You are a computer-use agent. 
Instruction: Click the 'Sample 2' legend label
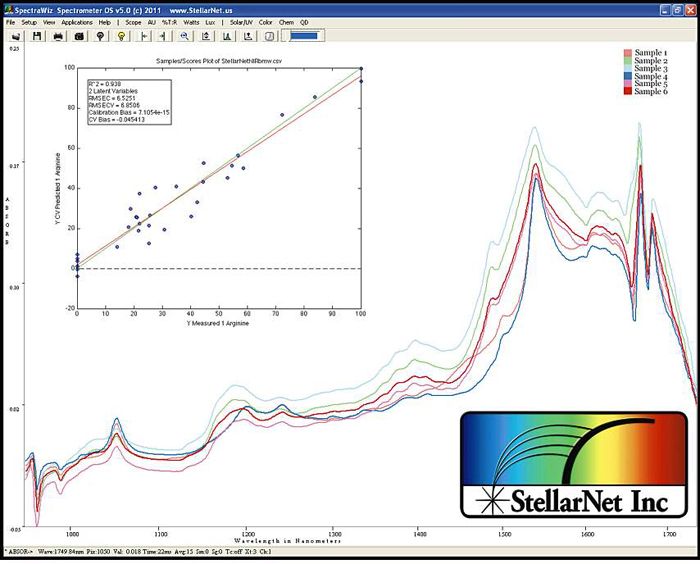tap(651, 61)
